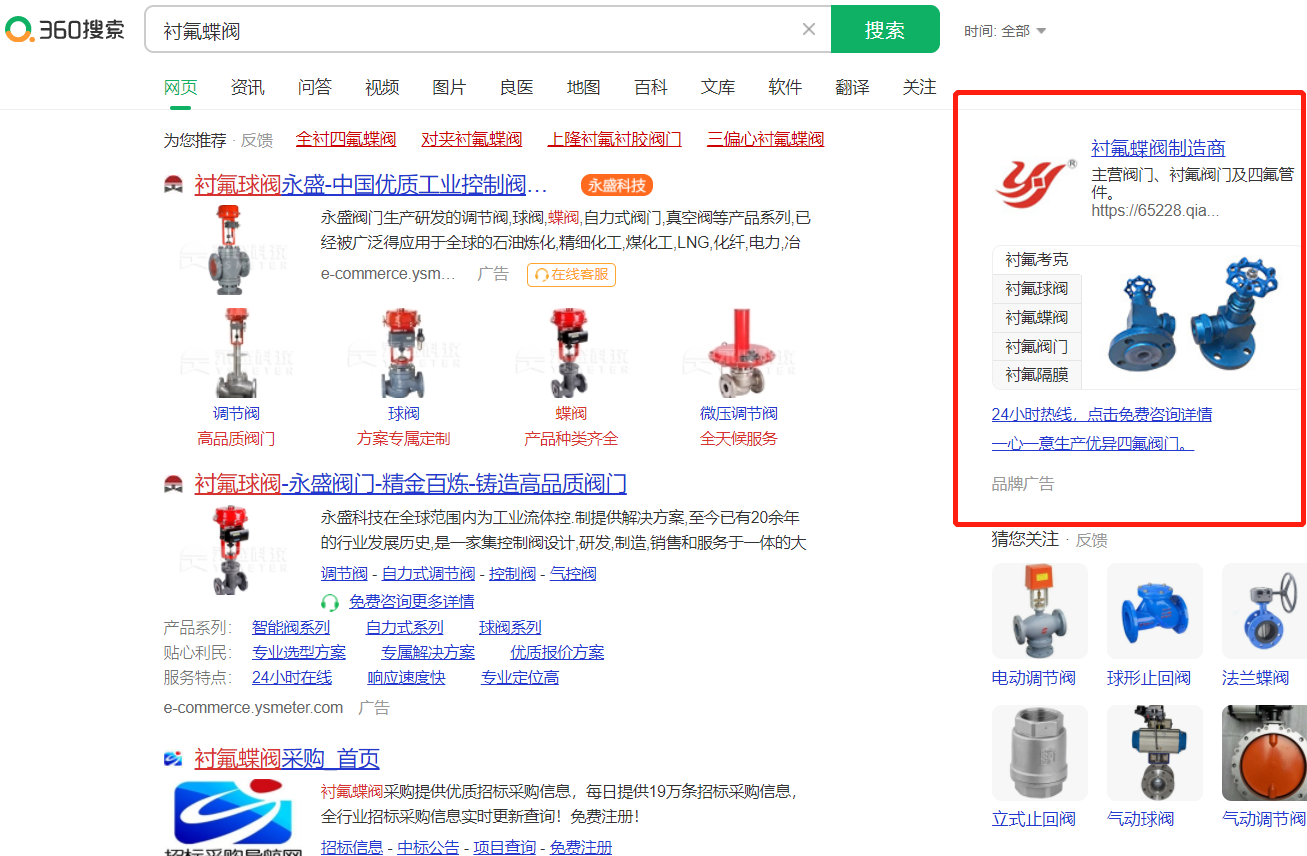Viewport: 1307px width, 856px height.
Task: Switch to the 软件 tab
Action: [785, 87]
